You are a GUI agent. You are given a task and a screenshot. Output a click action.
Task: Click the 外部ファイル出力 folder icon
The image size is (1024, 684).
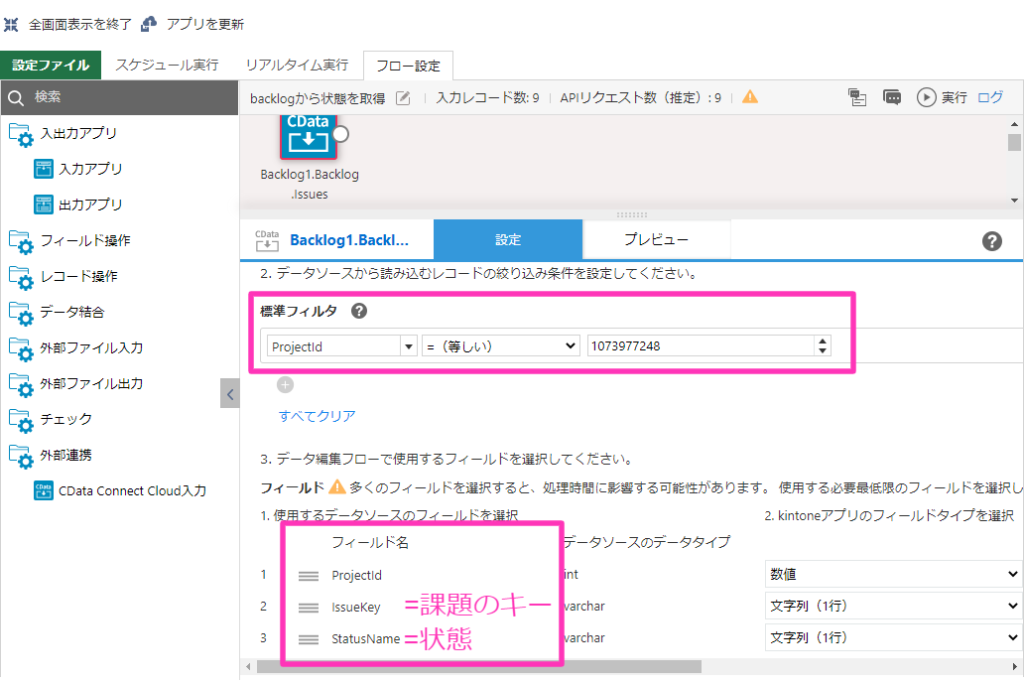point(21,385)
